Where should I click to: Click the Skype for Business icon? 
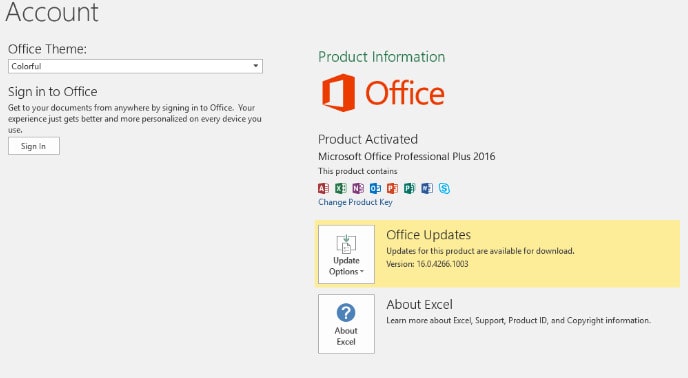coord(444,188)
